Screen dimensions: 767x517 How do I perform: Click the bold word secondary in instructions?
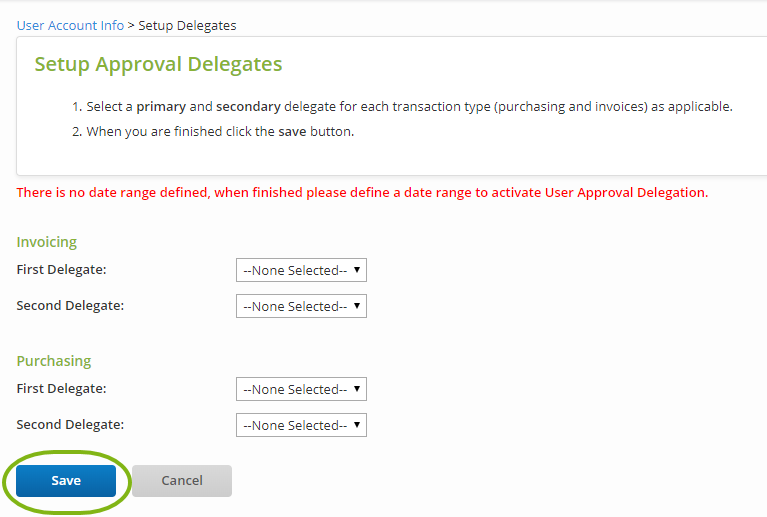click(248, 106)
